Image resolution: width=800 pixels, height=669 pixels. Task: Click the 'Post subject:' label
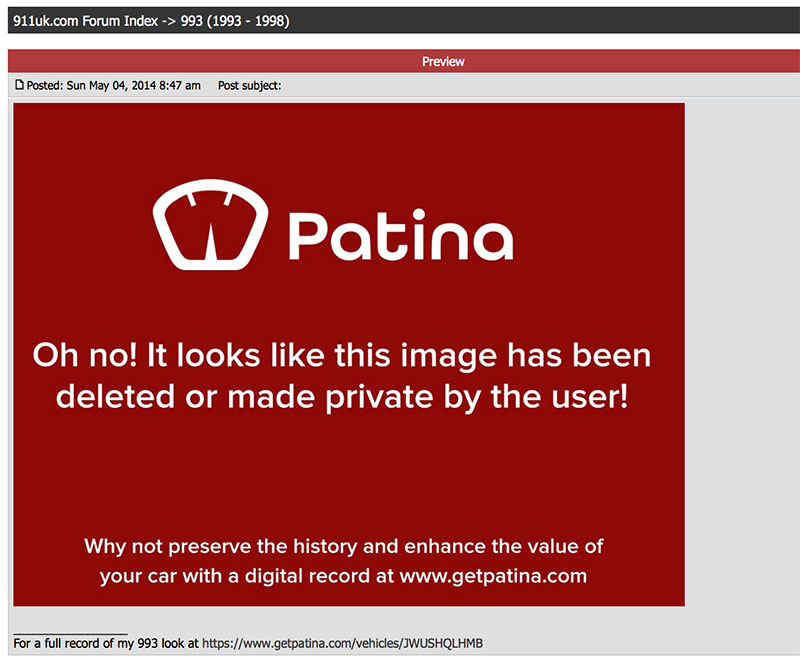point(249,85)
